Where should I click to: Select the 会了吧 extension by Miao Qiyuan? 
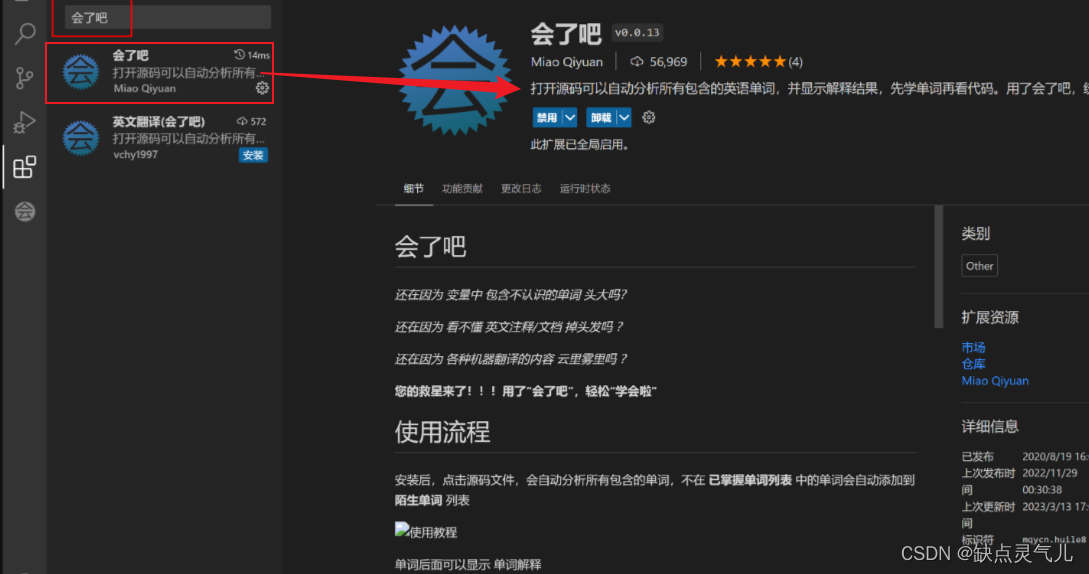160,72
